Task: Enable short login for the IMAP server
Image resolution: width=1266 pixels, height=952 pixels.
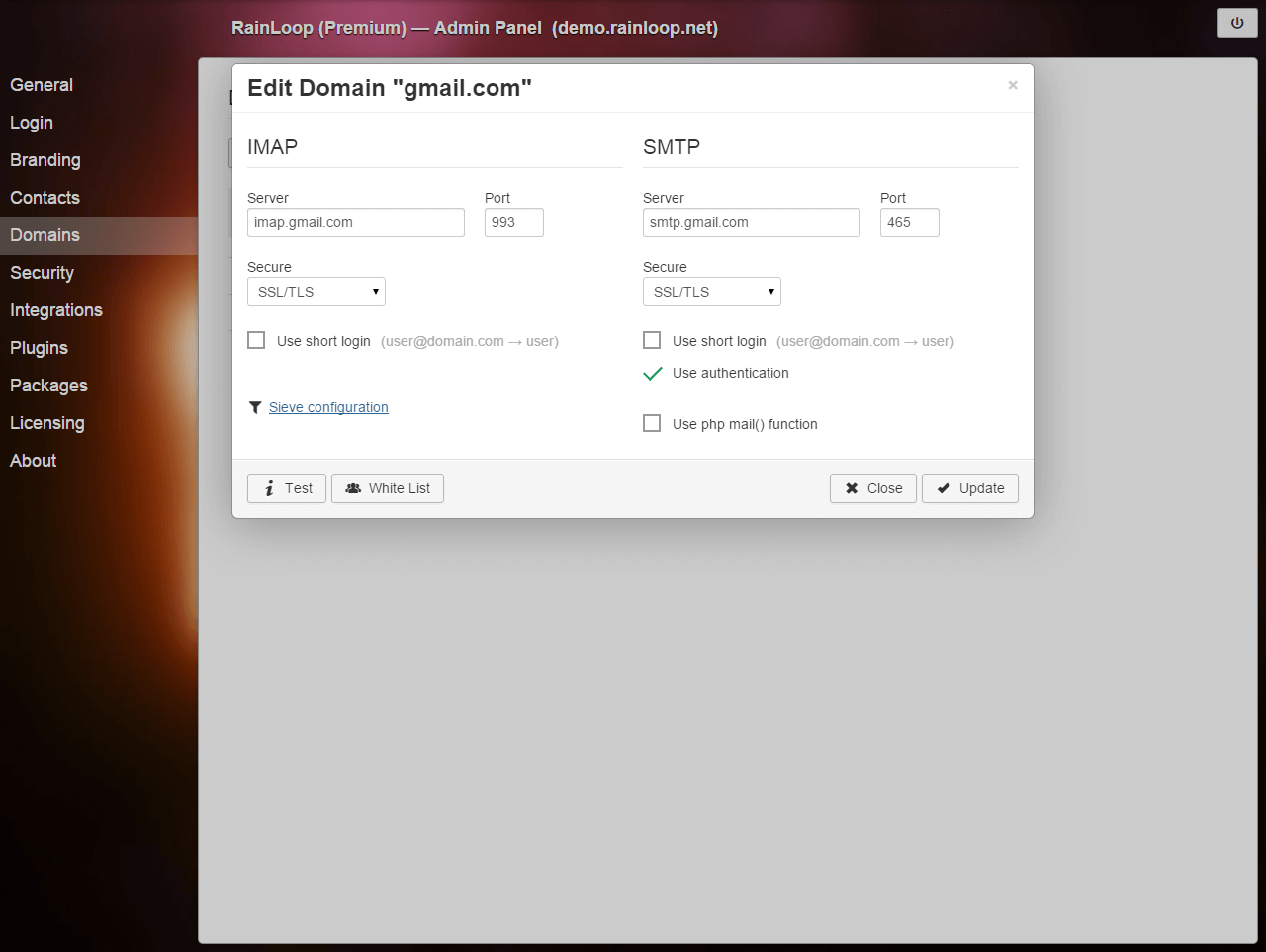Action: pyautogui.click(x=256, y=340)
